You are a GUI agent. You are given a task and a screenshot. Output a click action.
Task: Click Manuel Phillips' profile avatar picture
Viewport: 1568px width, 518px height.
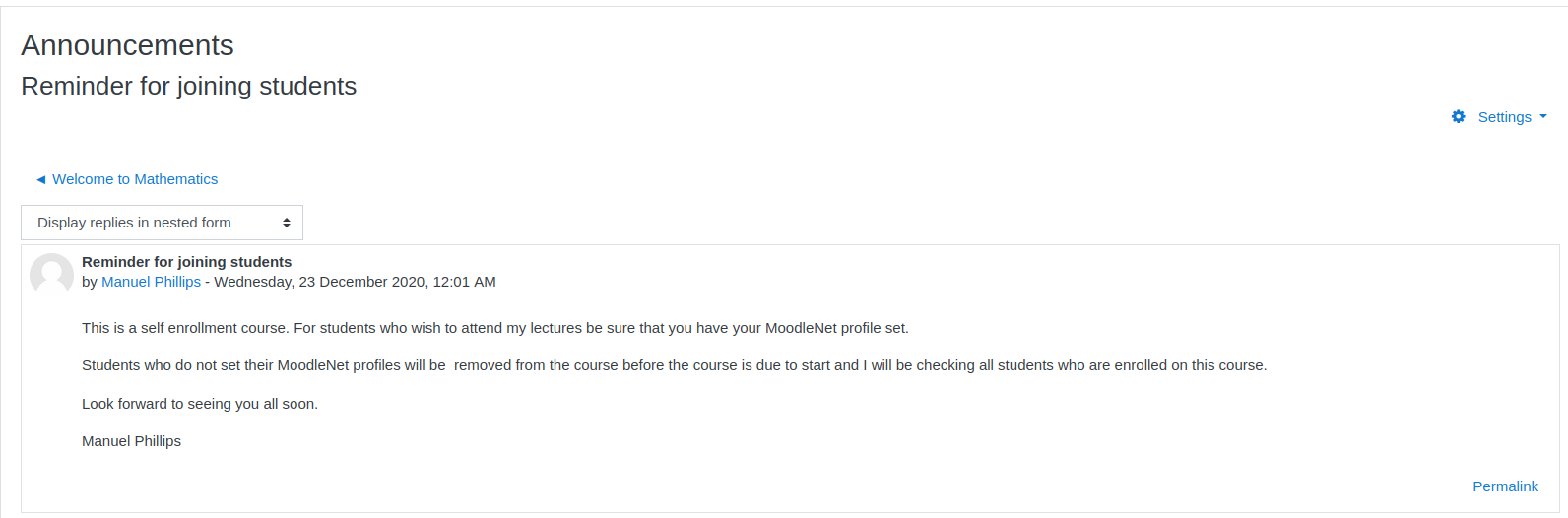[51, 275]
